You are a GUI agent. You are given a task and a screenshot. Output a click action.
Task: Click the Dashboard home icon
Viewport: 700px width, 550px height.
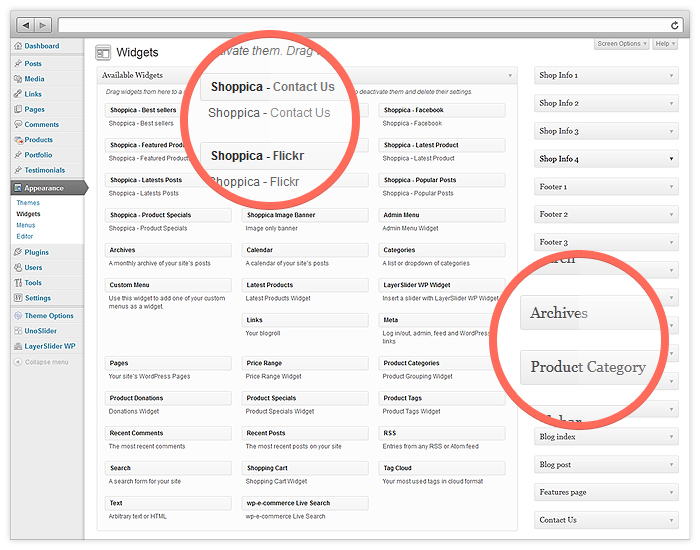[18, 46]
